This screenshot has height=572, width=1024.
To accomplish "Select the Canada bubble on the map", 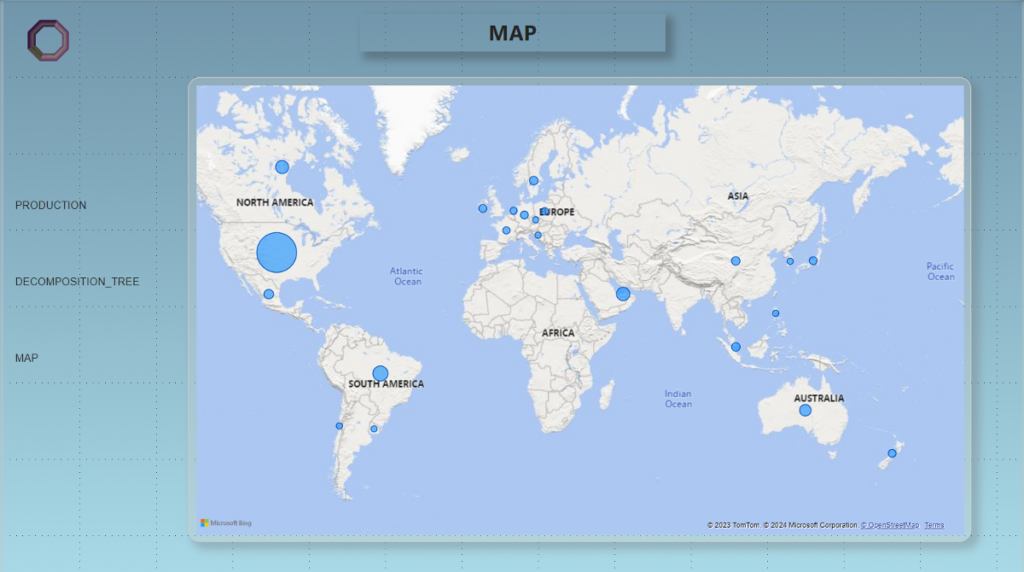I will pyautogui.click(x=282, y=167).
